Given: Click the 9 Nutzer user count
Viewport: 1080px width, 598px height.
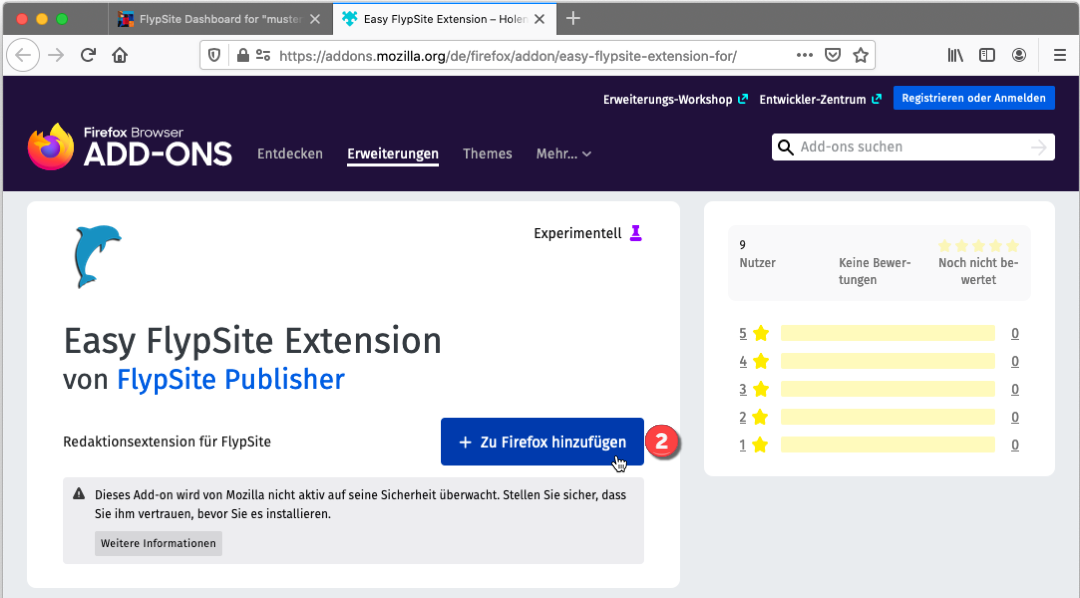Looking at the screenshot, I should click(757, 254).
